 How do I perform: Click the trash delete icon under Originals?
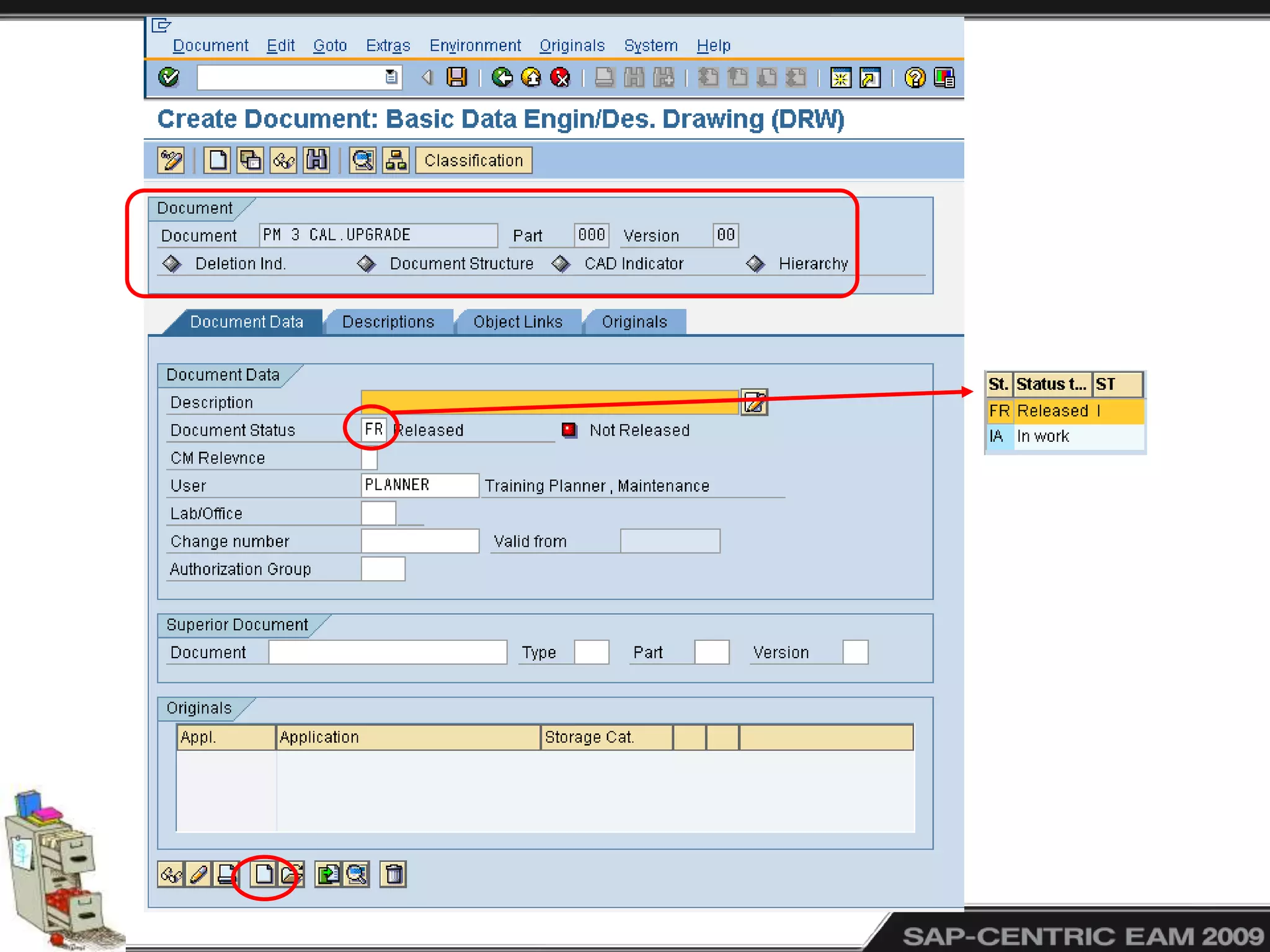(x=394, y=875)
